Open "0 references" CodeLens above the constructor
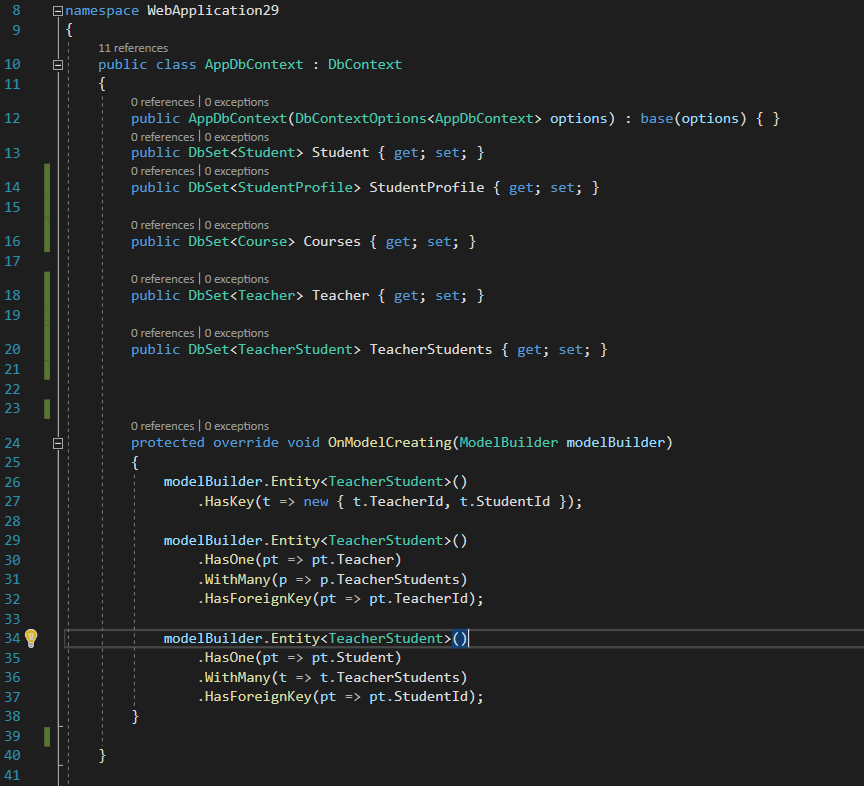Screen dimensions: 864x786 coord(163,102)
